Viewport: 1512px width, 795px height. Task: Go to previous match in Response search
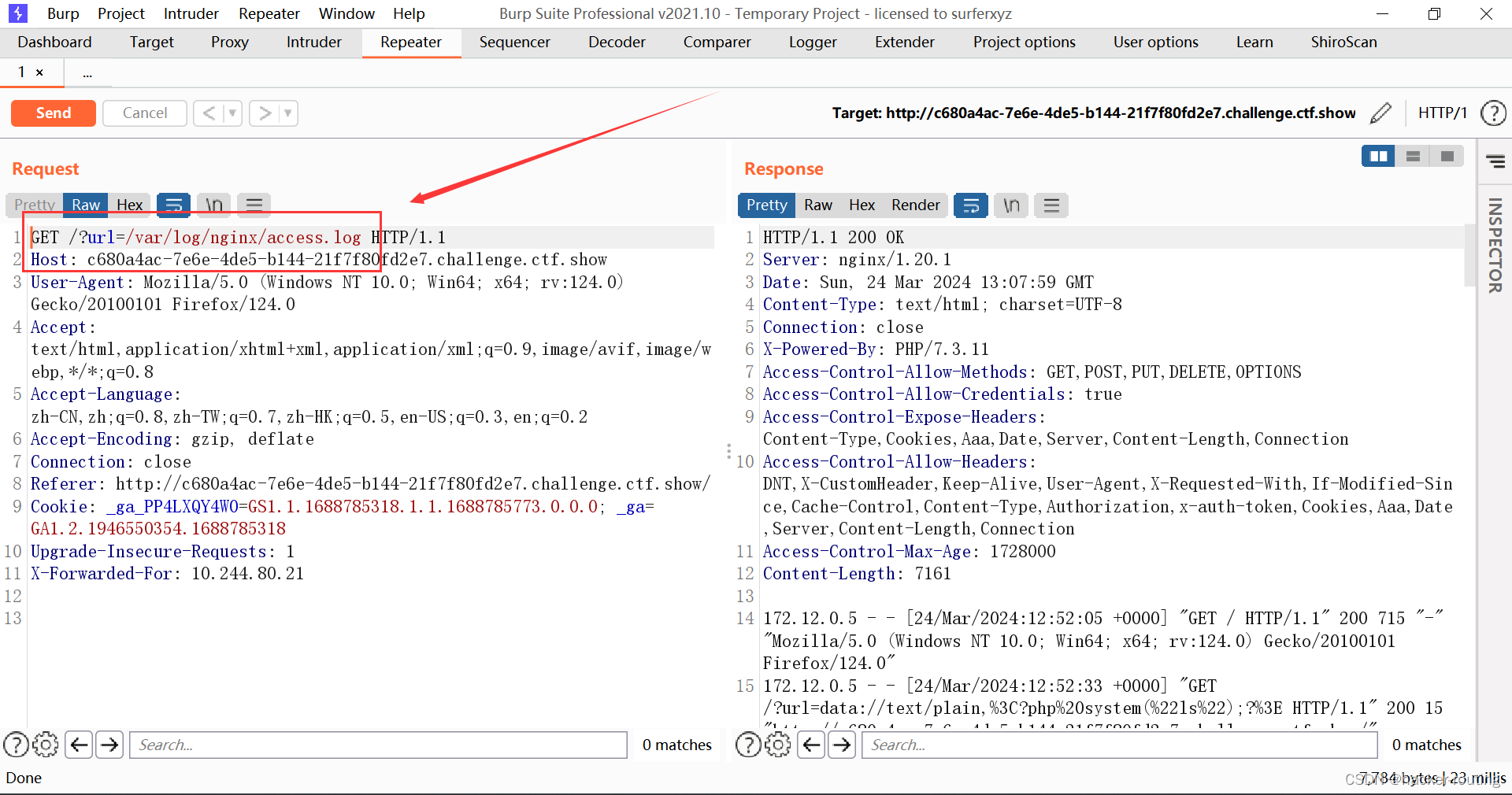tap(811, 745)
